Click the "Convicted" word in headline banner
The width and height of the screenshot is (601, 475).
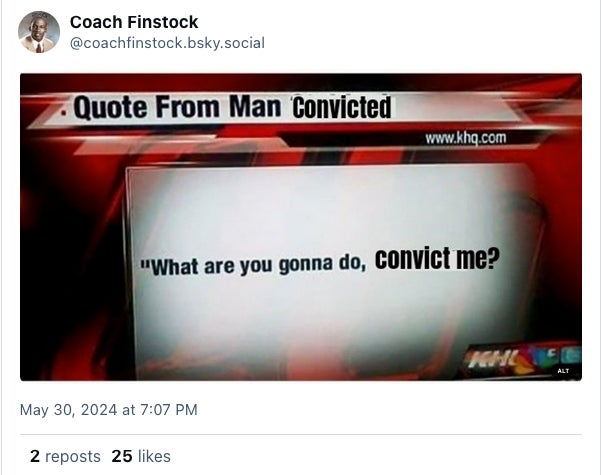point(342,106)
